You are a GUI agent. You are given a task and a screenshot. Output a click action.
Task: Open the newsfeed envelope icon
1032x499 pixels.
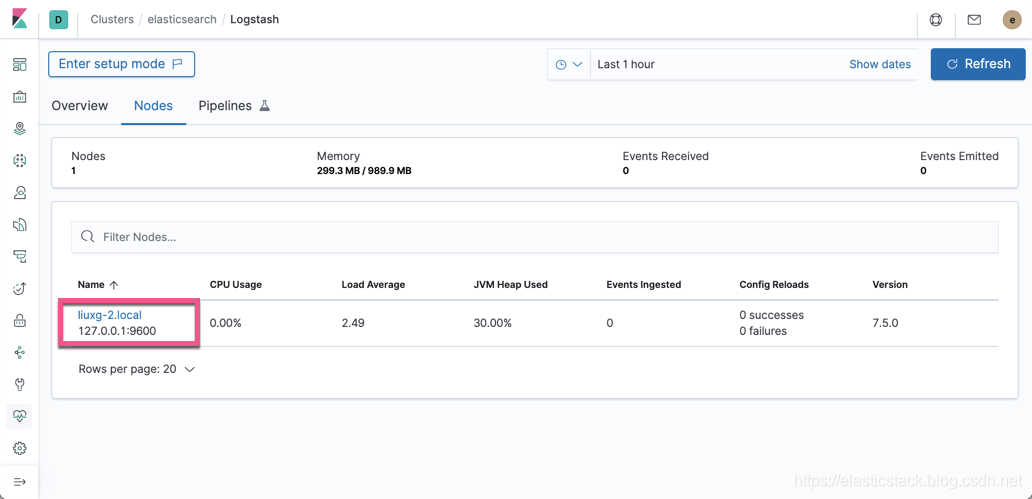(974, 20)
